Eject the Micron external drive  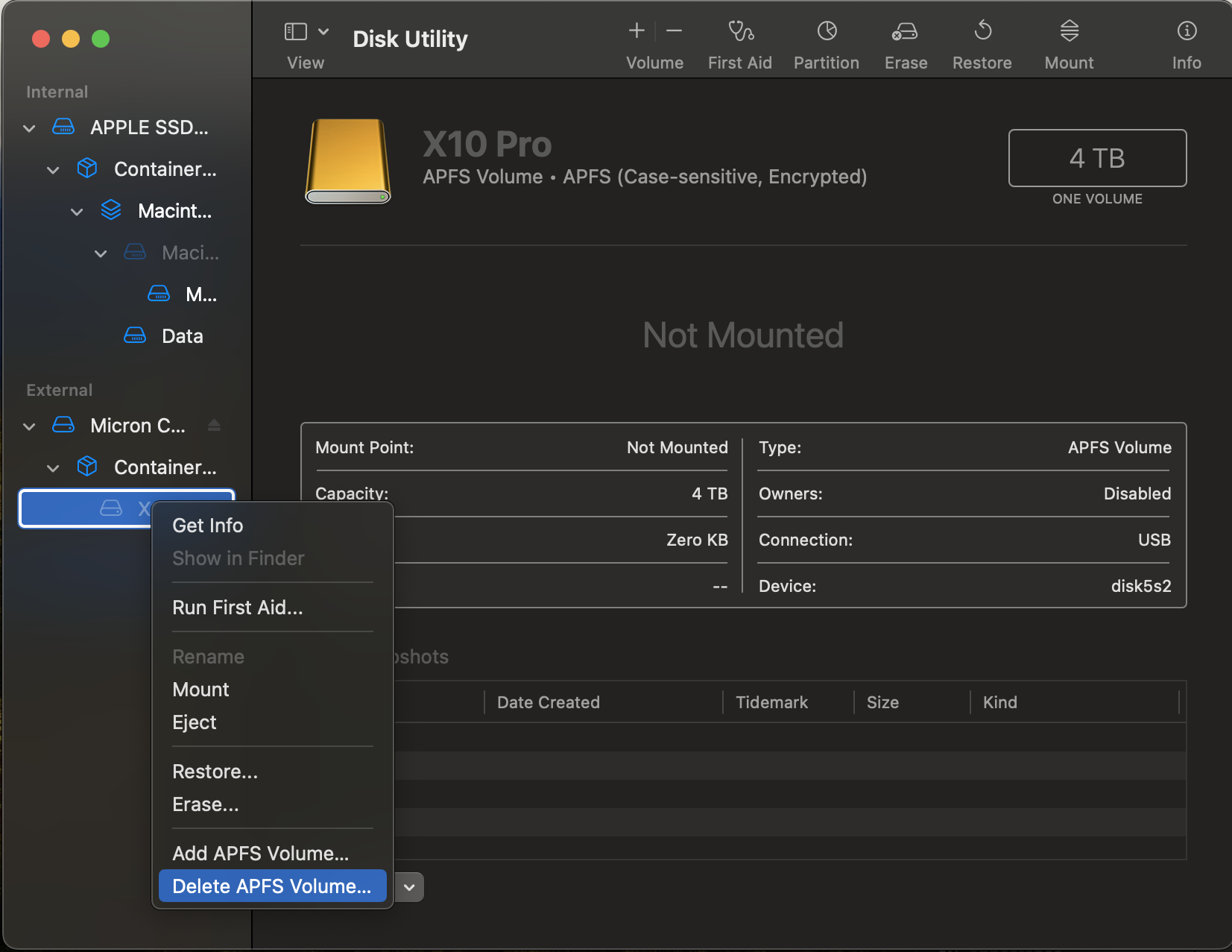click(215, 425)
